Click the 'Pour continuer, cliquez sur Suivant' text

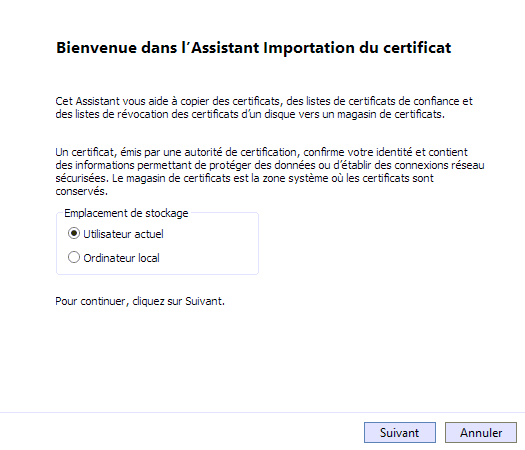click(x=140, y=301)
